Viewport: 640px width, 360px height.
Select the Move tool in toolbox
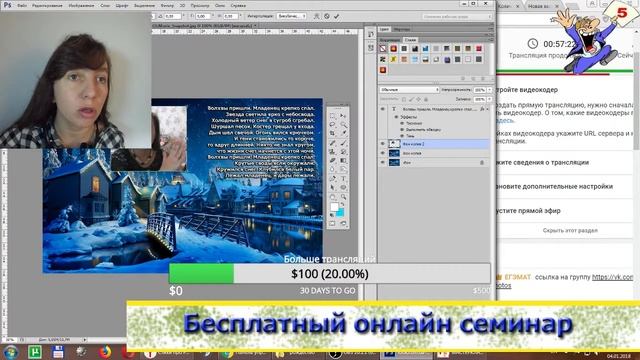tap(343, 116)
